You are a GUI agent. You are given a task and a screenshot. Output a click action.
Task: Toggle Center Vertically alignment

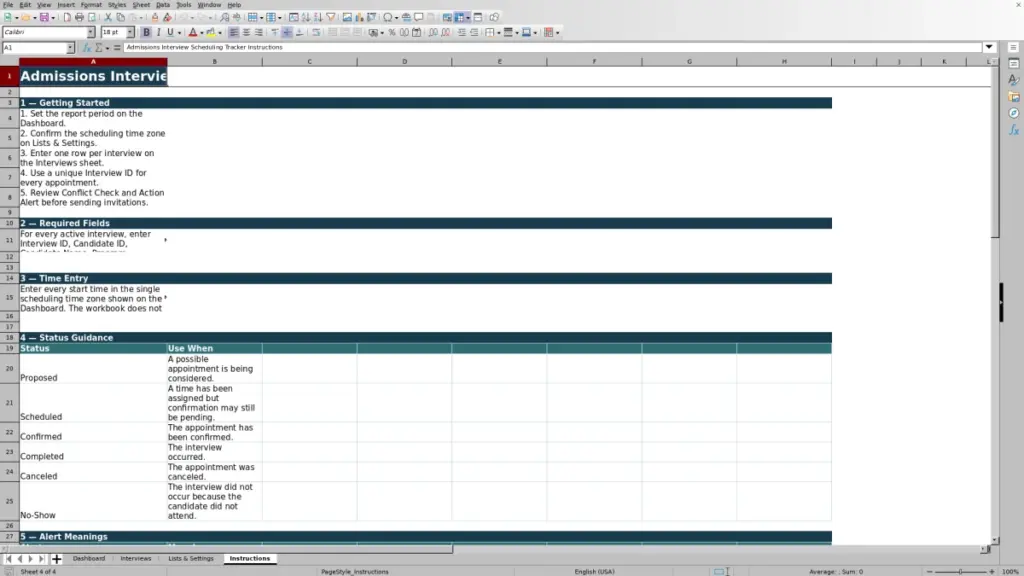pos(287,32)
